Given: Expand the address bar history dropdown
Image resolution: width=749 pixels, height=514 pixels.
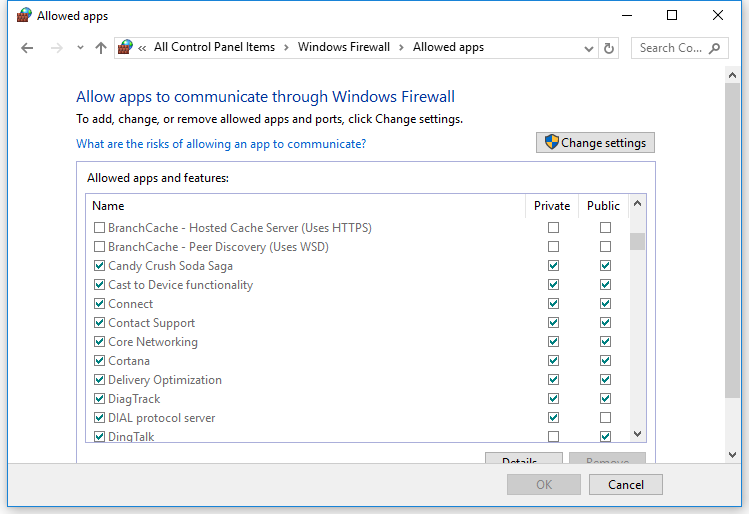Looking at the screenshot, I should pos(588,48).
